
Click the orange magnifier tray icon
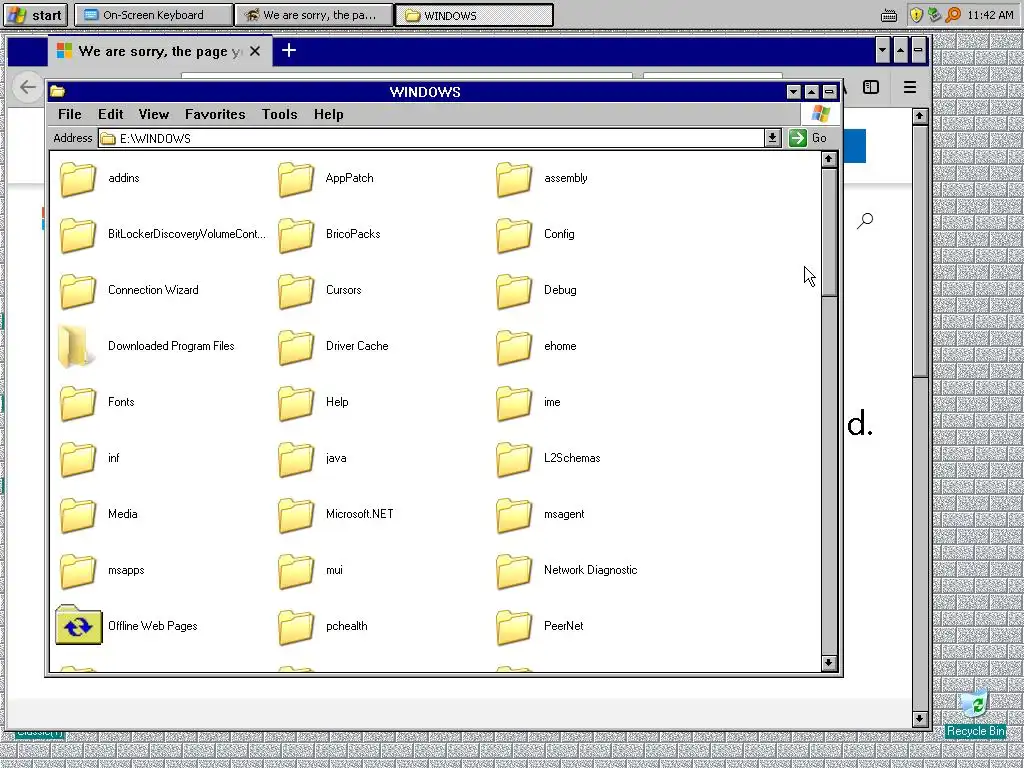[953, 14]
